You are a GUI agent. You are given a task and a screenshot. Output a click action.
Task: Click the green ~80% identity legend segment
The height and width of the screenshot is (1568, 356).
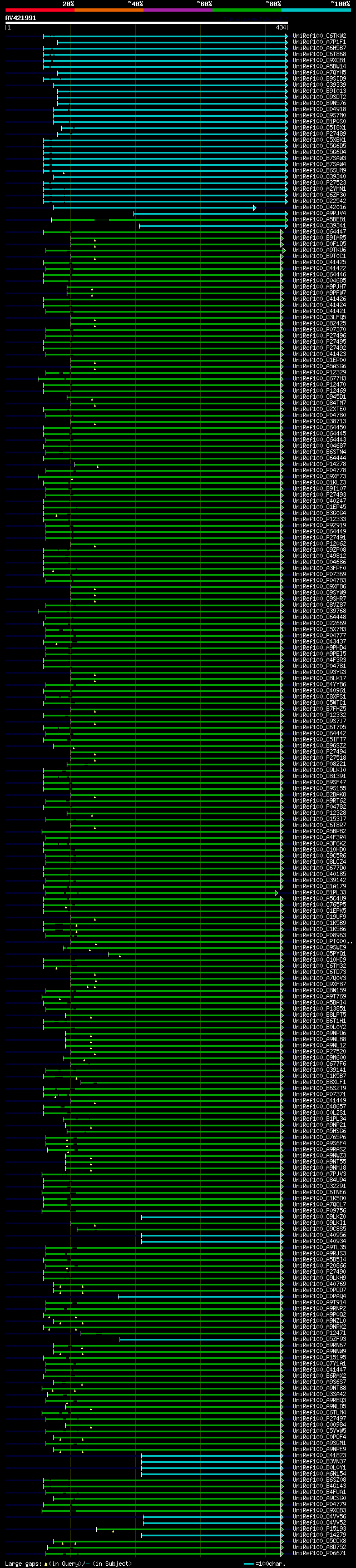tap(247, 10)
